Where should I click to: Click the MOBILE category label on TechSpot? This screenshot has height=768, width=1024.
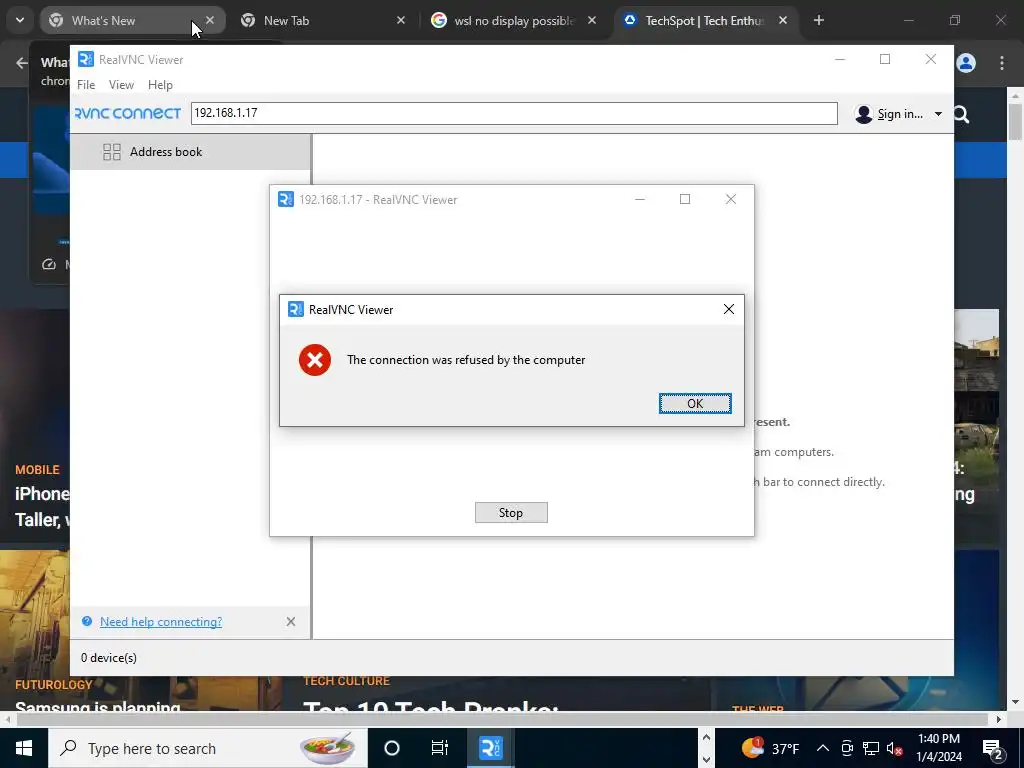click(x=37, y=470)
